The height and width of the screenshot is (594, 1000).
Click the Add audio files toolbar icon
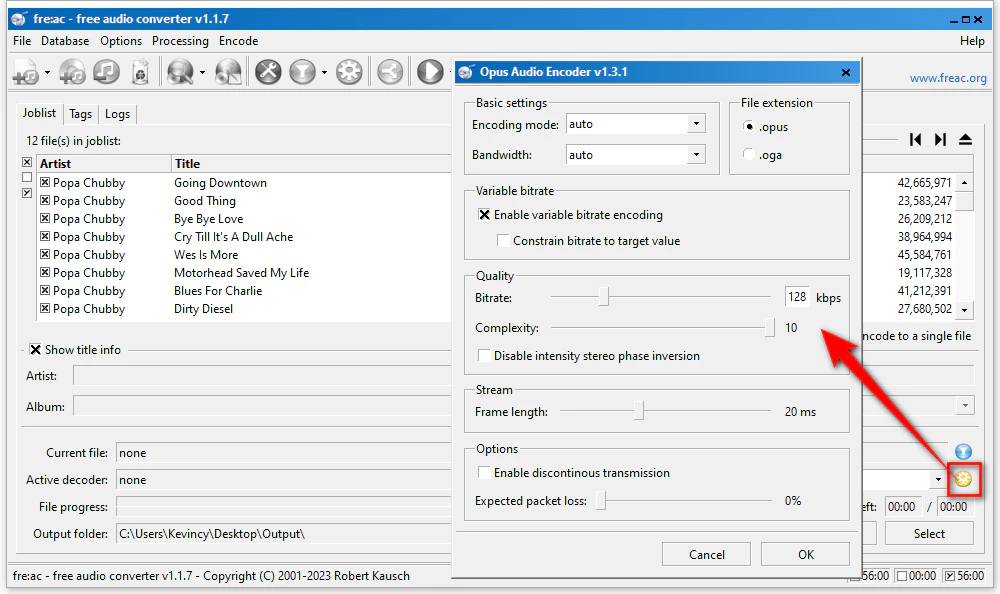[24, 72]
